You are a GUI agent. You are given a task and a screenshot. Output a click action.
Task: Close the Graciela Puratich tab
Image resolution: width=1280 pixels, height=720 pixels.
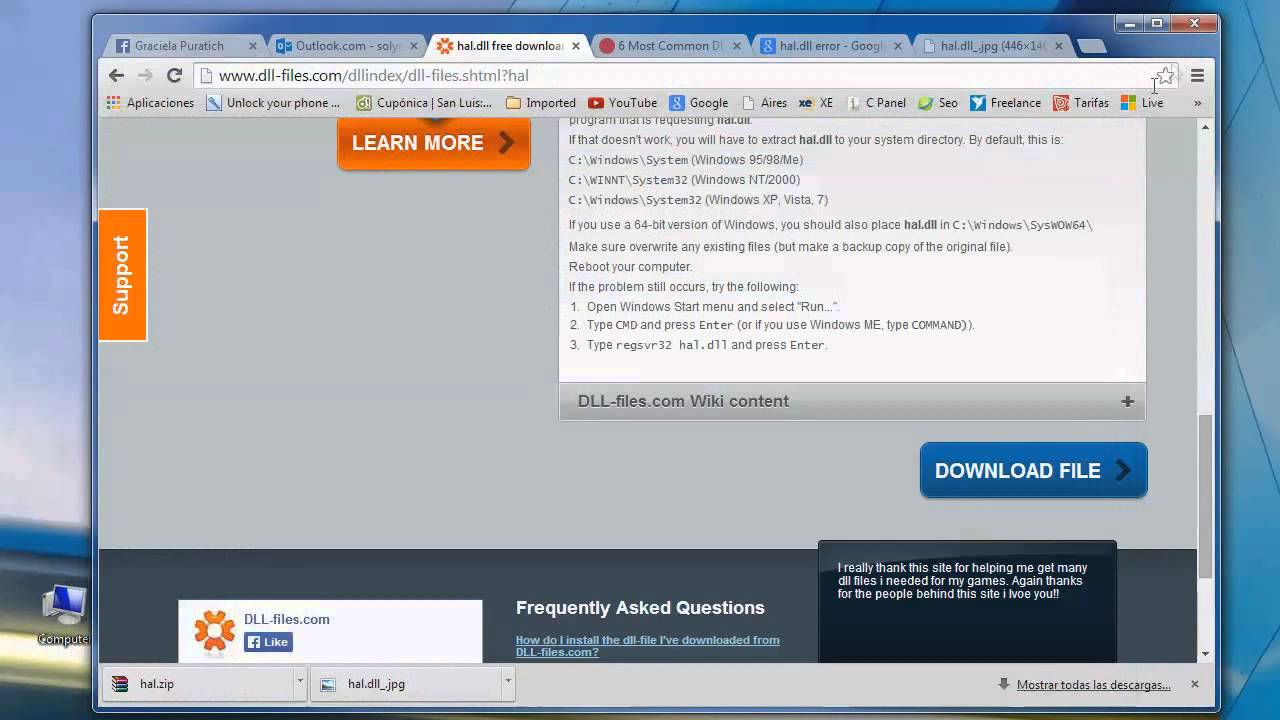[x=253, y=46]
